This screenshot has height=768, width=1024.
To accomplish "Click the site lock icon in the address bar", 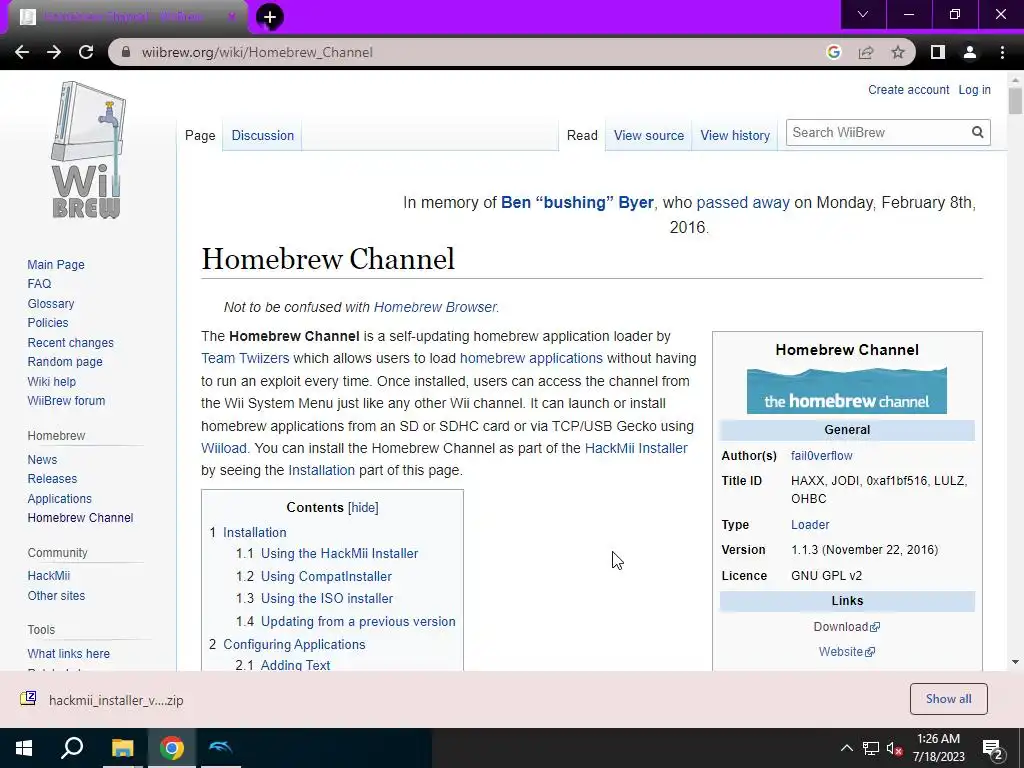I will (127, 52).
